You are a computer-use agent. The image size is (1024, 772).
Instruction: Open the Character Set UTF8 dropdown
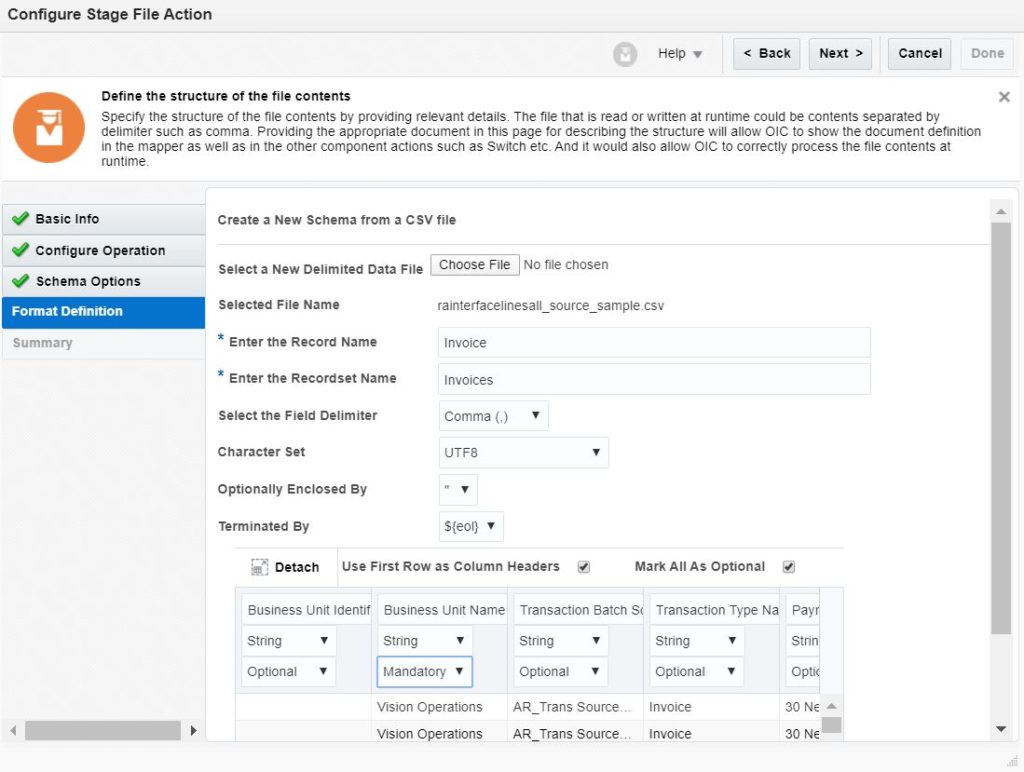[x=523, y=453]
